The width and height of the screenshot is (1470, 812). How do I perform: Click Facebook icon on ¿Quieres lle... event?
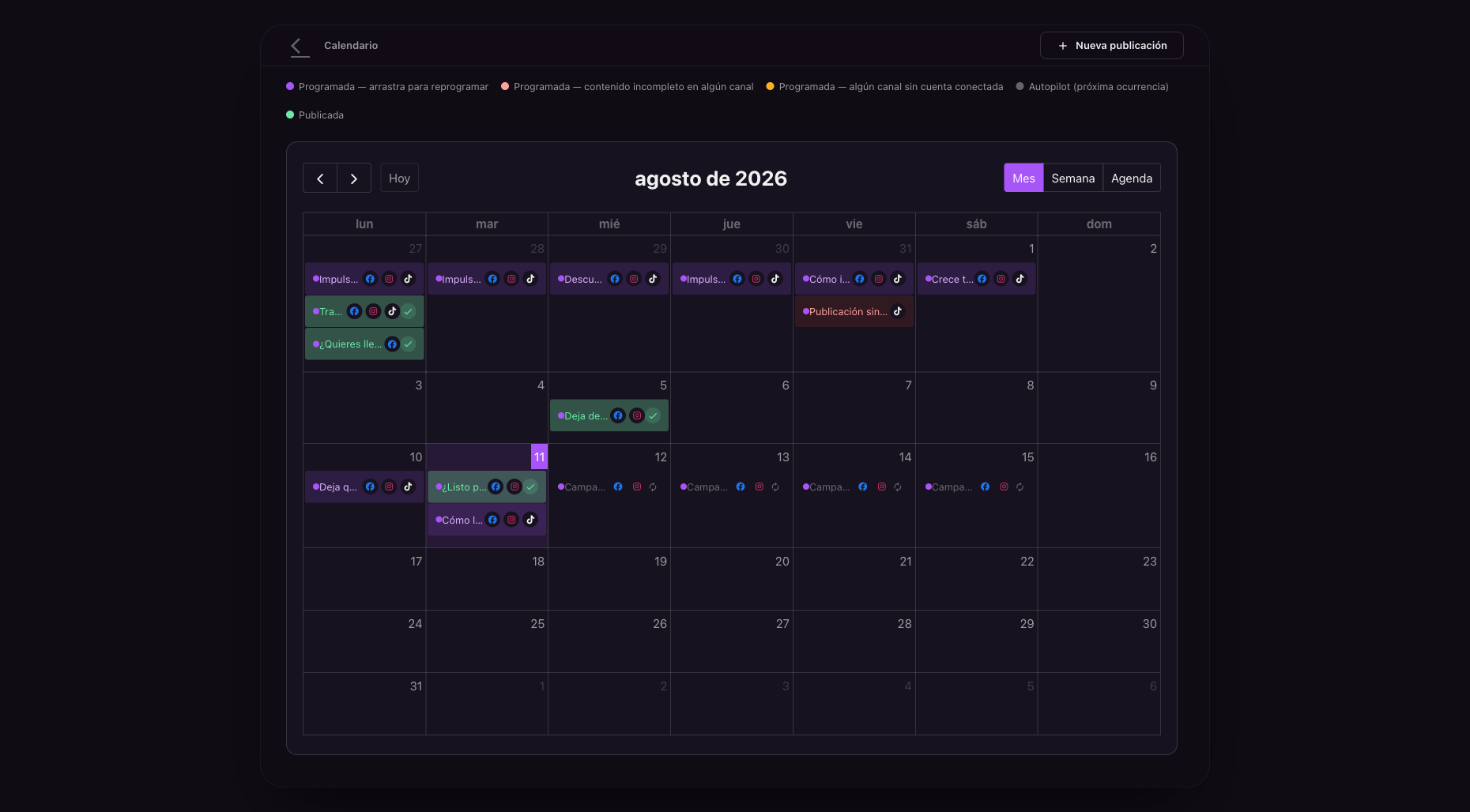[x=392, y=344]
